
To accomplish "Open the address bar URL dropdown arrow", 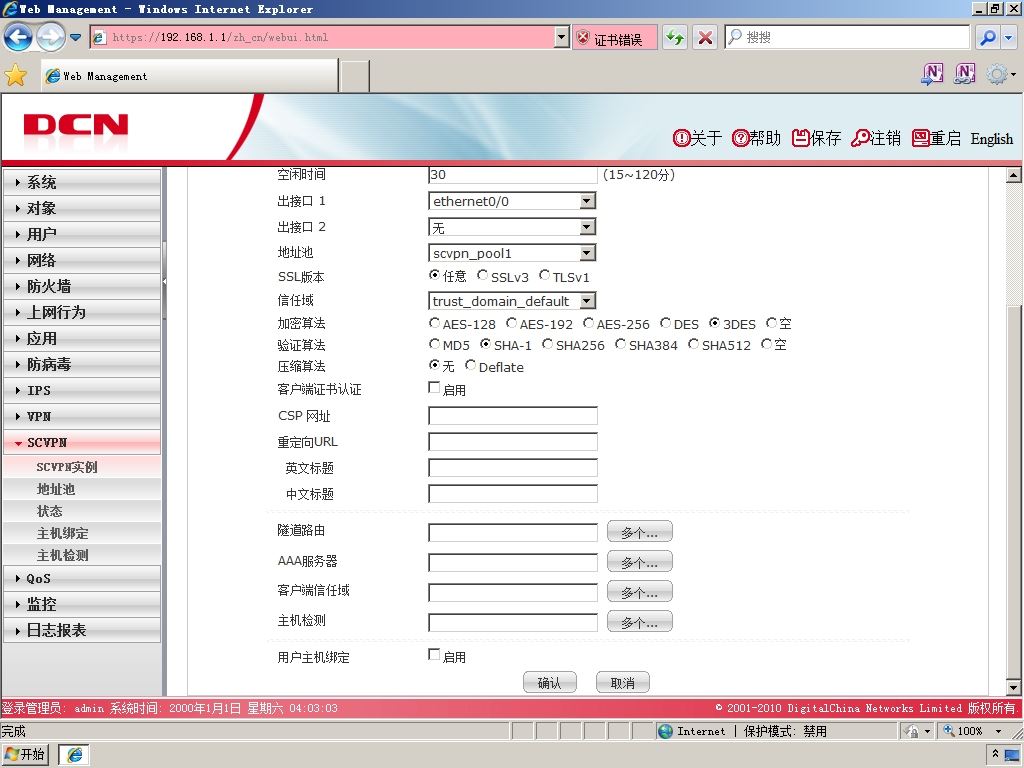I will coord(562,37).
